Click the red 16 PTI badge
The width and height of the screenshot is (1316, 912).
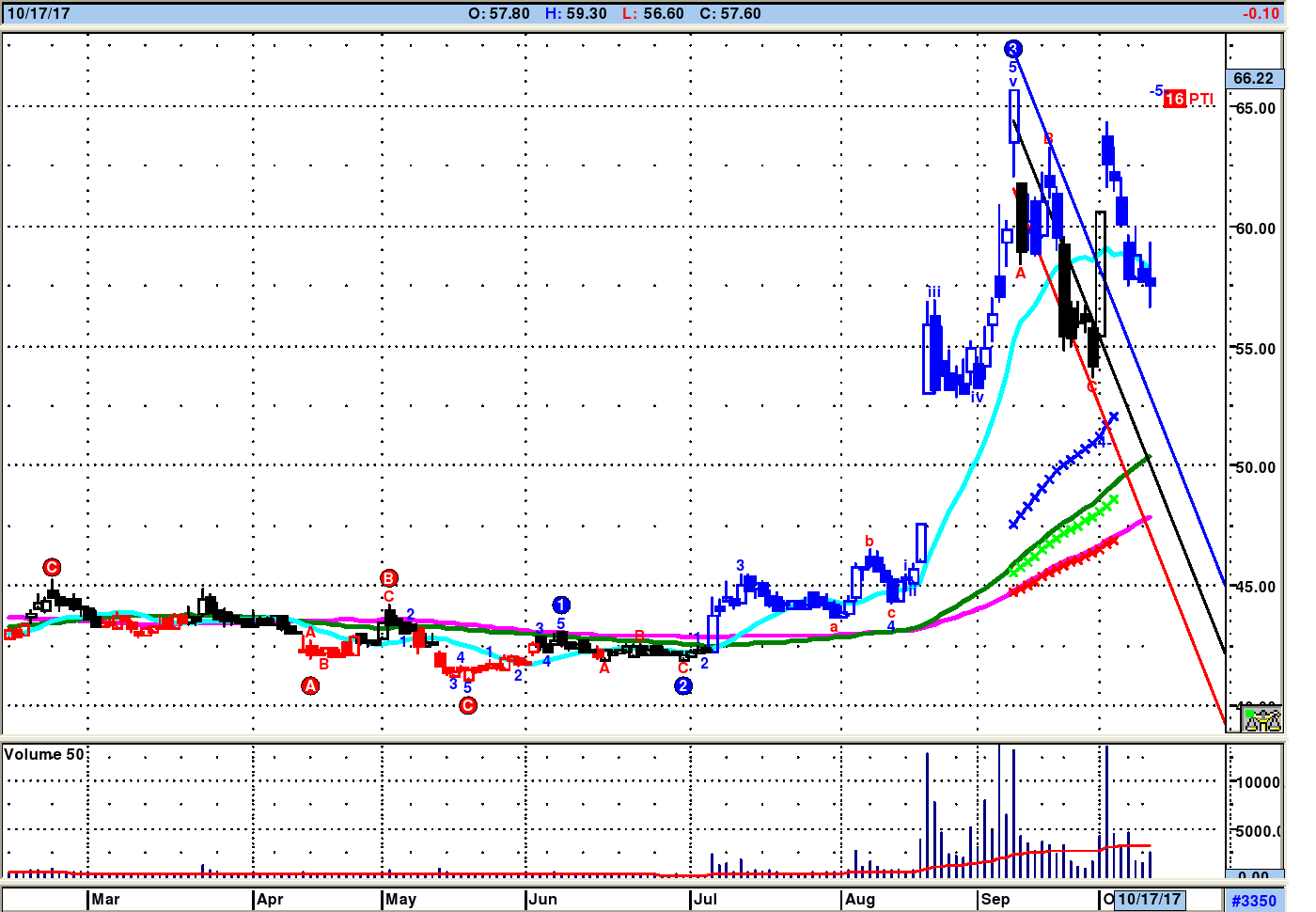pos(1174,99)
